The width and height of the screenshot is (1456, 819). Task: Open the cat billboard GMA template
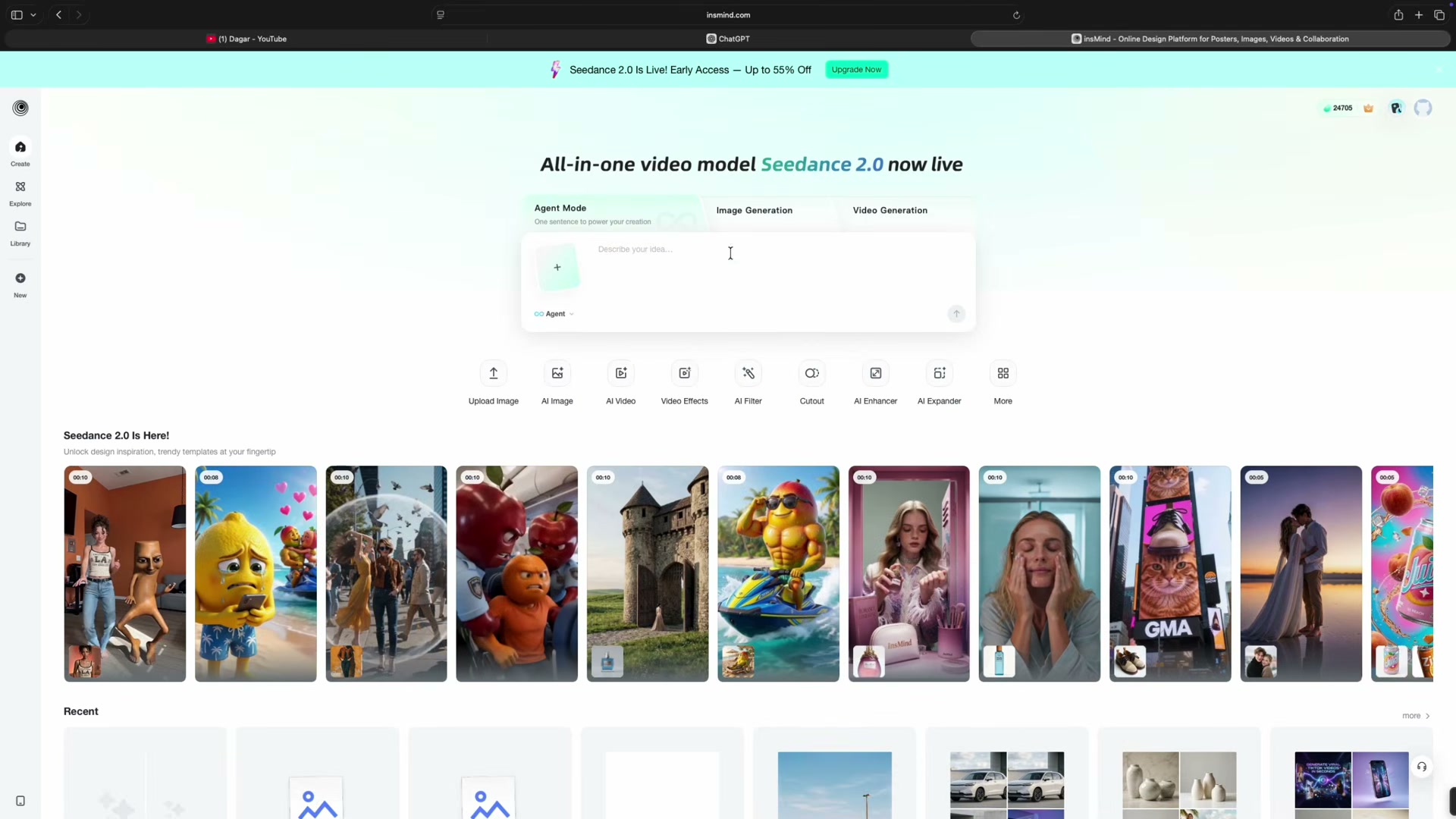[1170, 574]
